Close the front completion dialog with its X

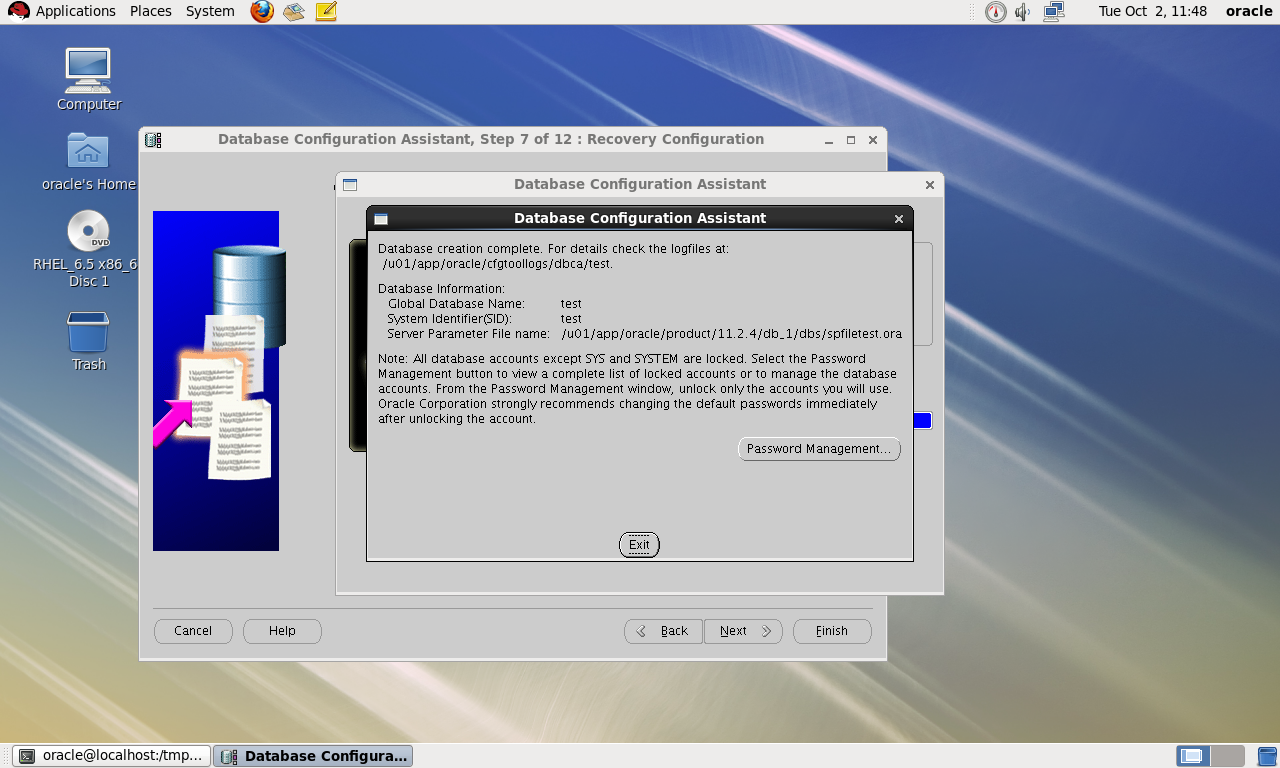coord(898,218)
